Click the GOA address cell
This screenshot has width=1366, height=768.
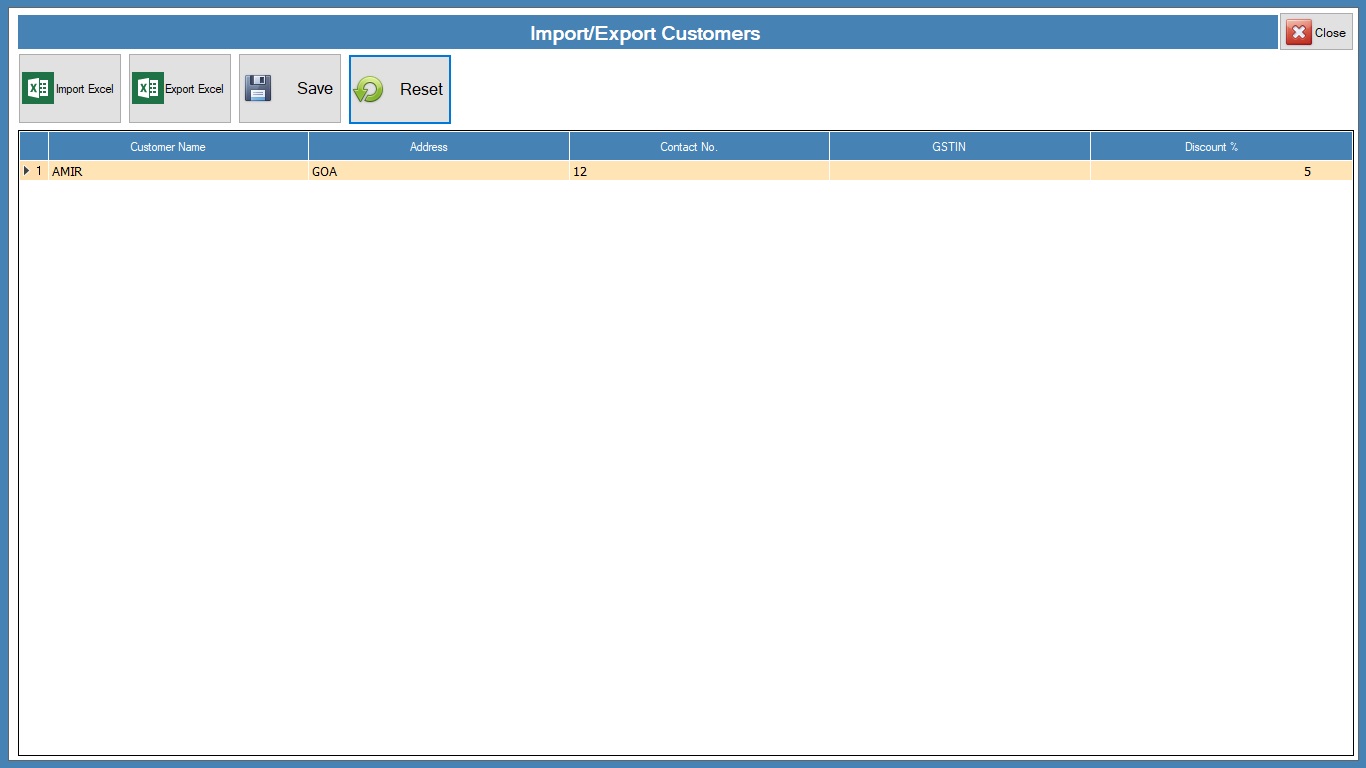click(x=438, y=172)
